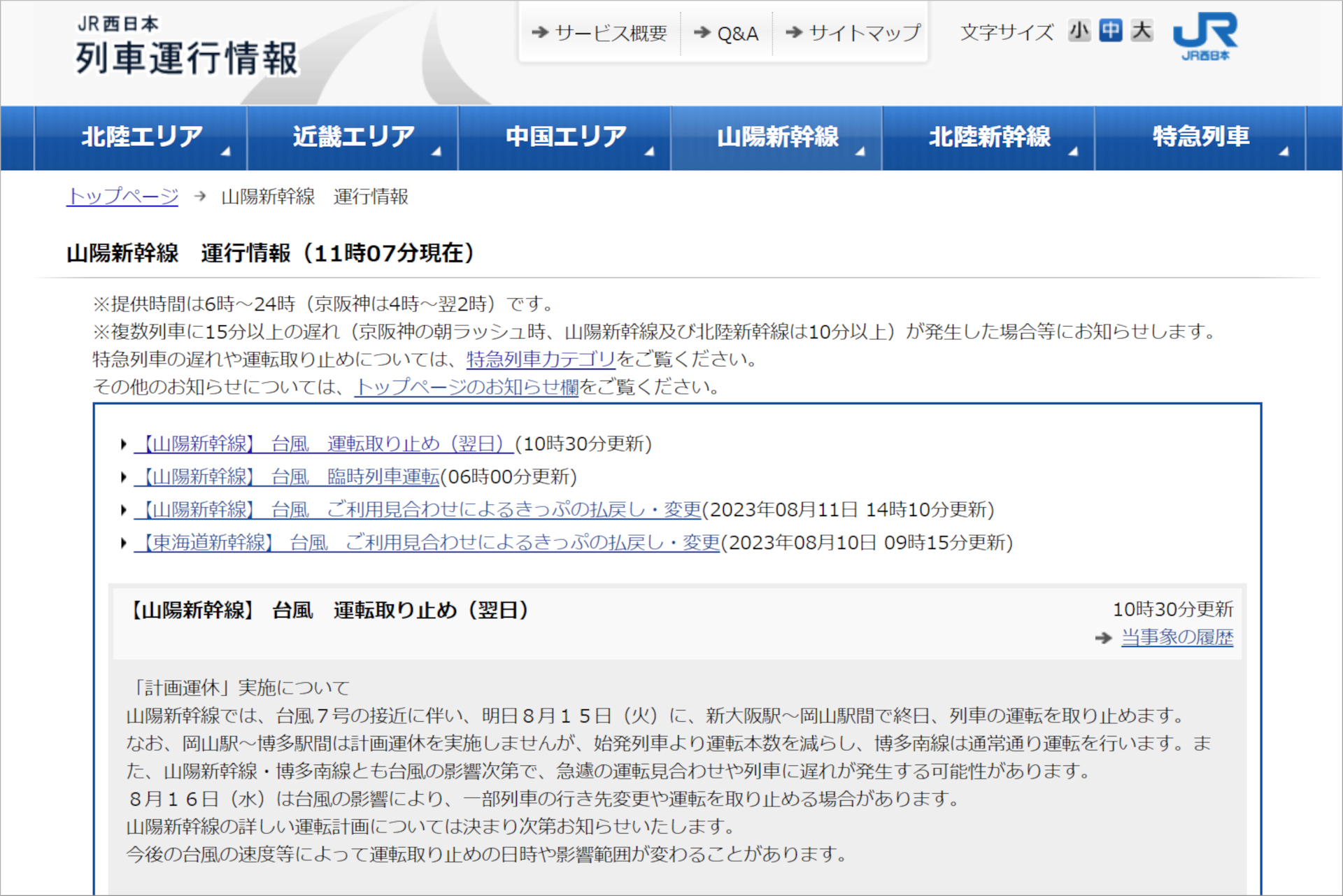Image resolution: width=1343 pixels, height=896 pixels.
Task: Open the 当事象の履歴 link
Action: pos(1177,638)
